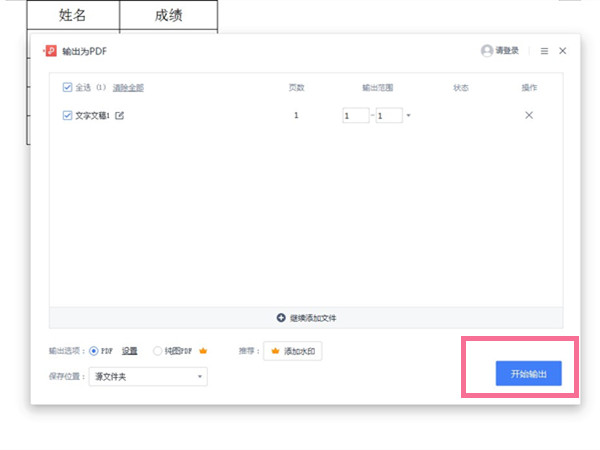Close the 输出为PDF dialog
This screenshot has width=600, height=450.
pyautogui.click(x=563, y=51)
